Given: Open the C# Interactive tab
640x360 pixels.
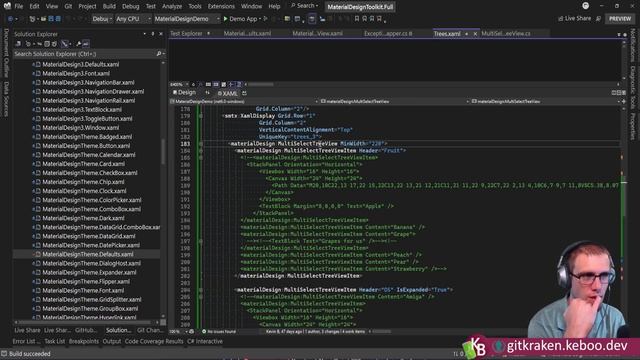Looking at the screenshot, I should pyautogui.click(x=205, y=341).
